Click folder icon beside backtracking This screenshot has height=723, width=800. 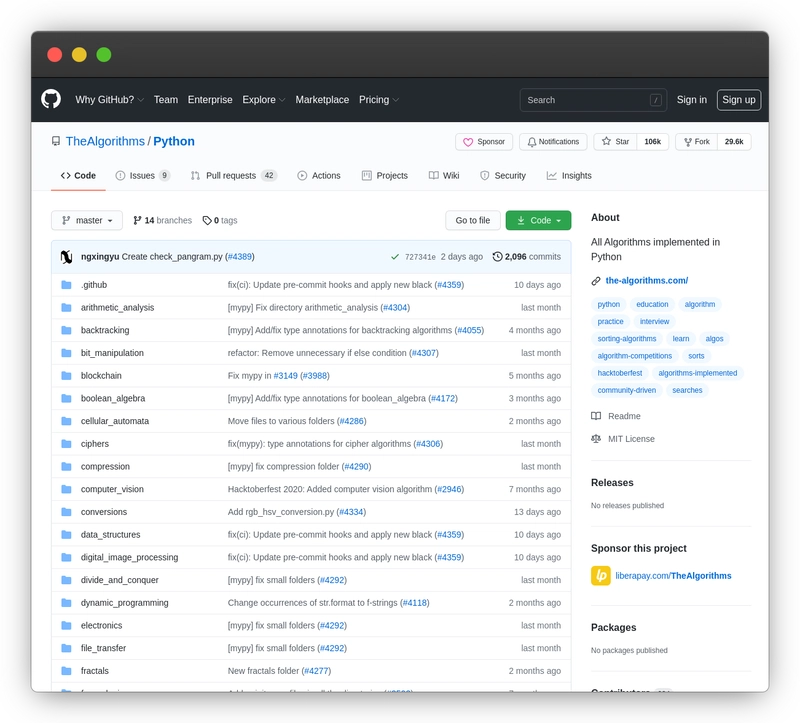click(x=66, y=330)
